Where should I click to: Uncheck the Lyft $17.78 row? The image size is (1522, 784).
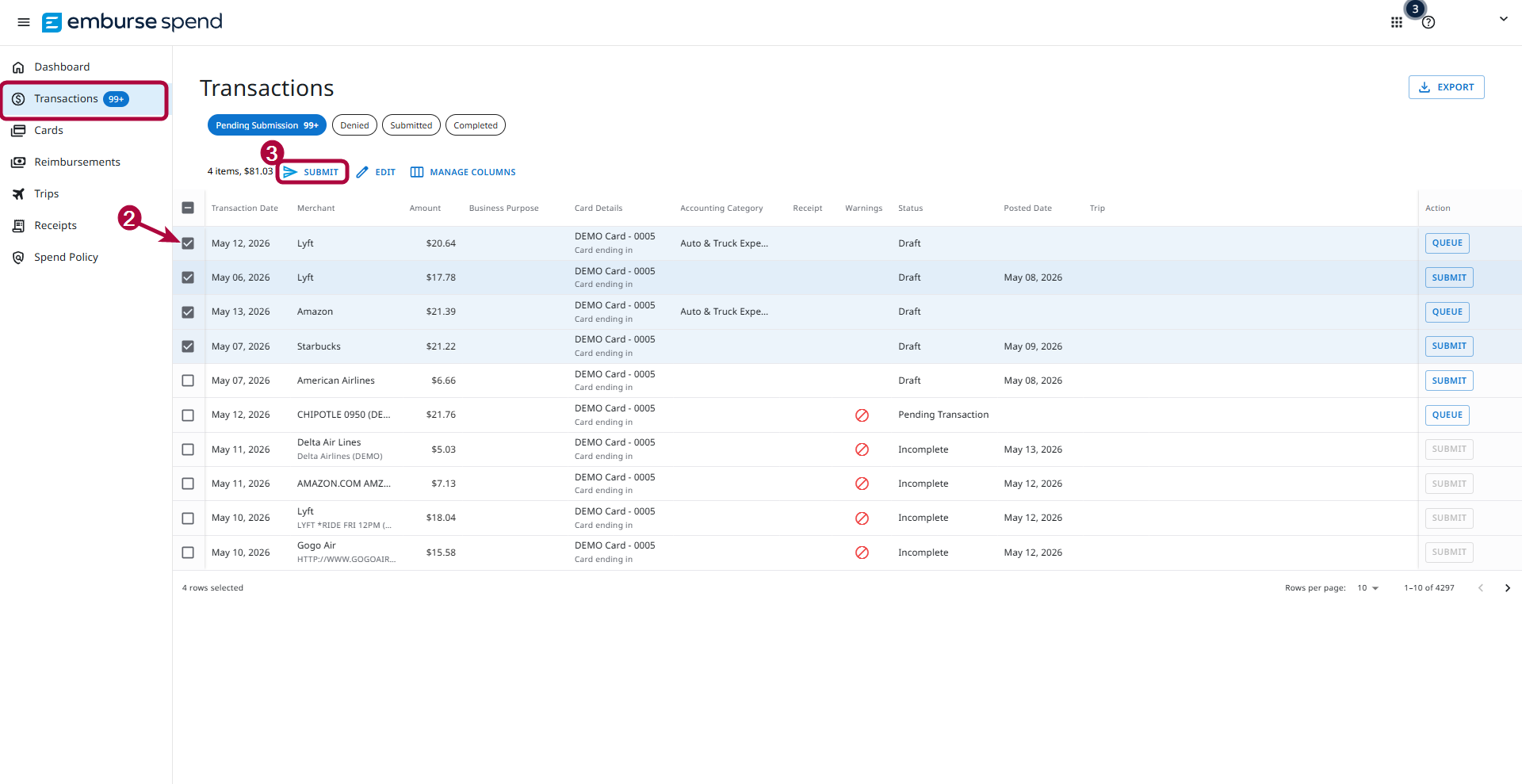188,277
